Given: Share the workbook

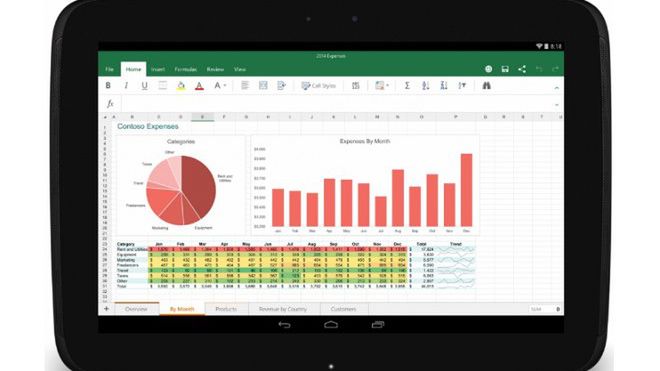Looking at the screenshot, I should (522, 69).
